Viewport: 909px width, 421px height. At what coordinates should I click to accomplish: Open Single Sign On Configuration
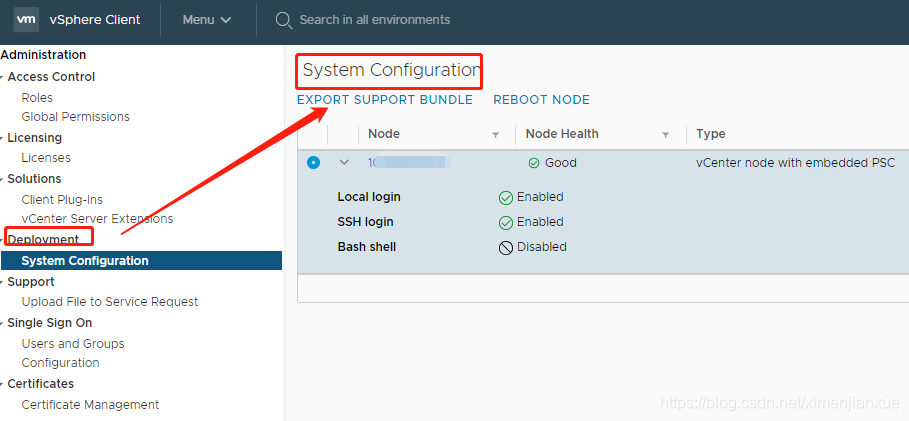[60, 362]
